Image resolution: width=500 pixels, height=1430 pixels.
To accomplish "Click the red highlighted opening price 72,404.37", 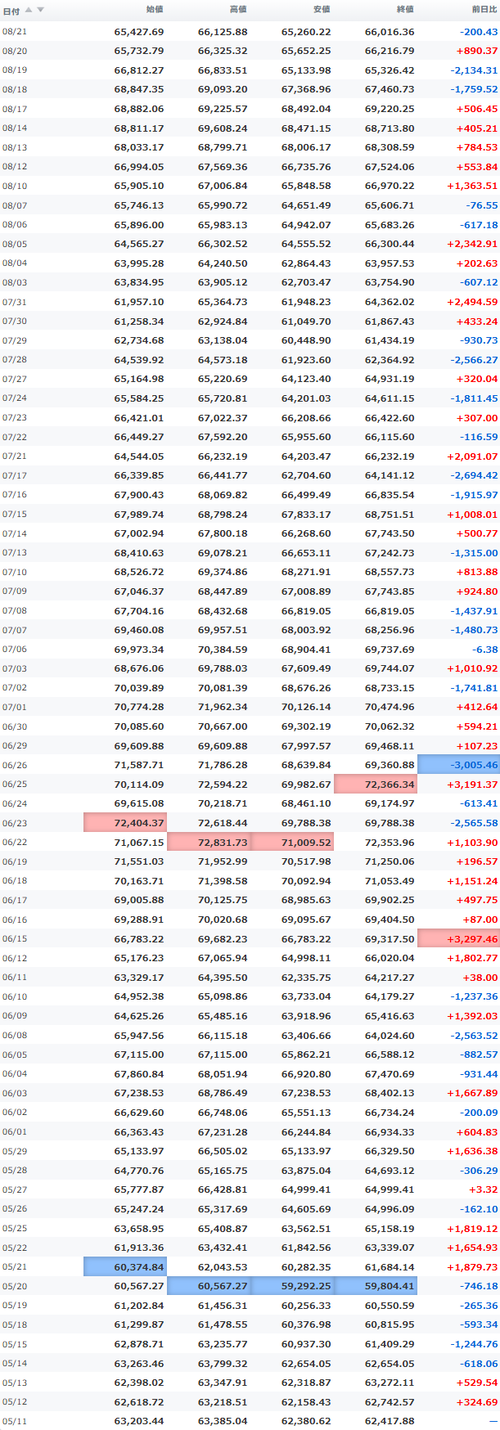I will pos(125,822).
